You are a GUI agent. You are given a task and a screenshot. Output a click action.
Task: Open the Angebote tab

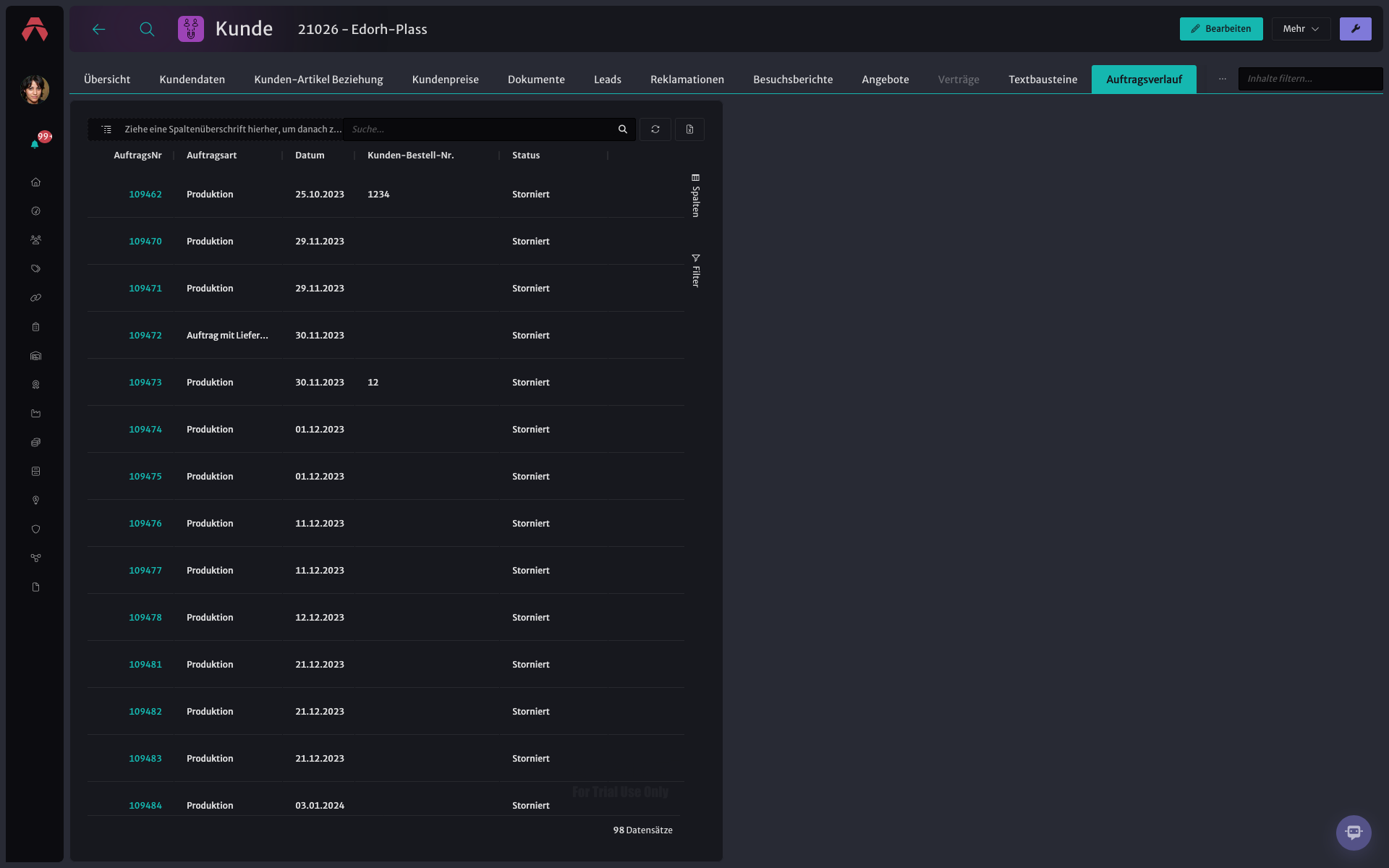pyautogui.click(x=885, y=80)
